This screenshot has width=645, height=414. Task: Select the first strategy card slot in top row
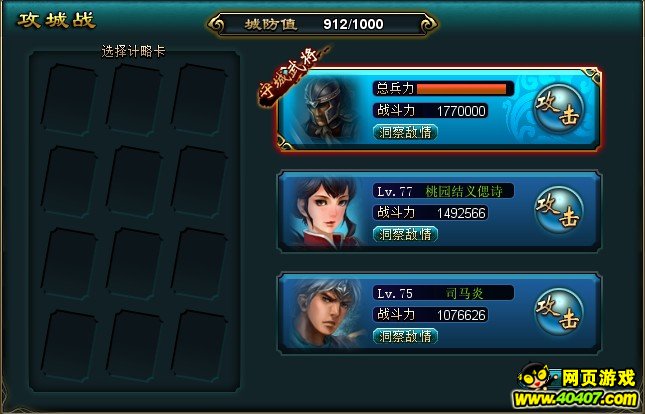[x=69, y=99]
